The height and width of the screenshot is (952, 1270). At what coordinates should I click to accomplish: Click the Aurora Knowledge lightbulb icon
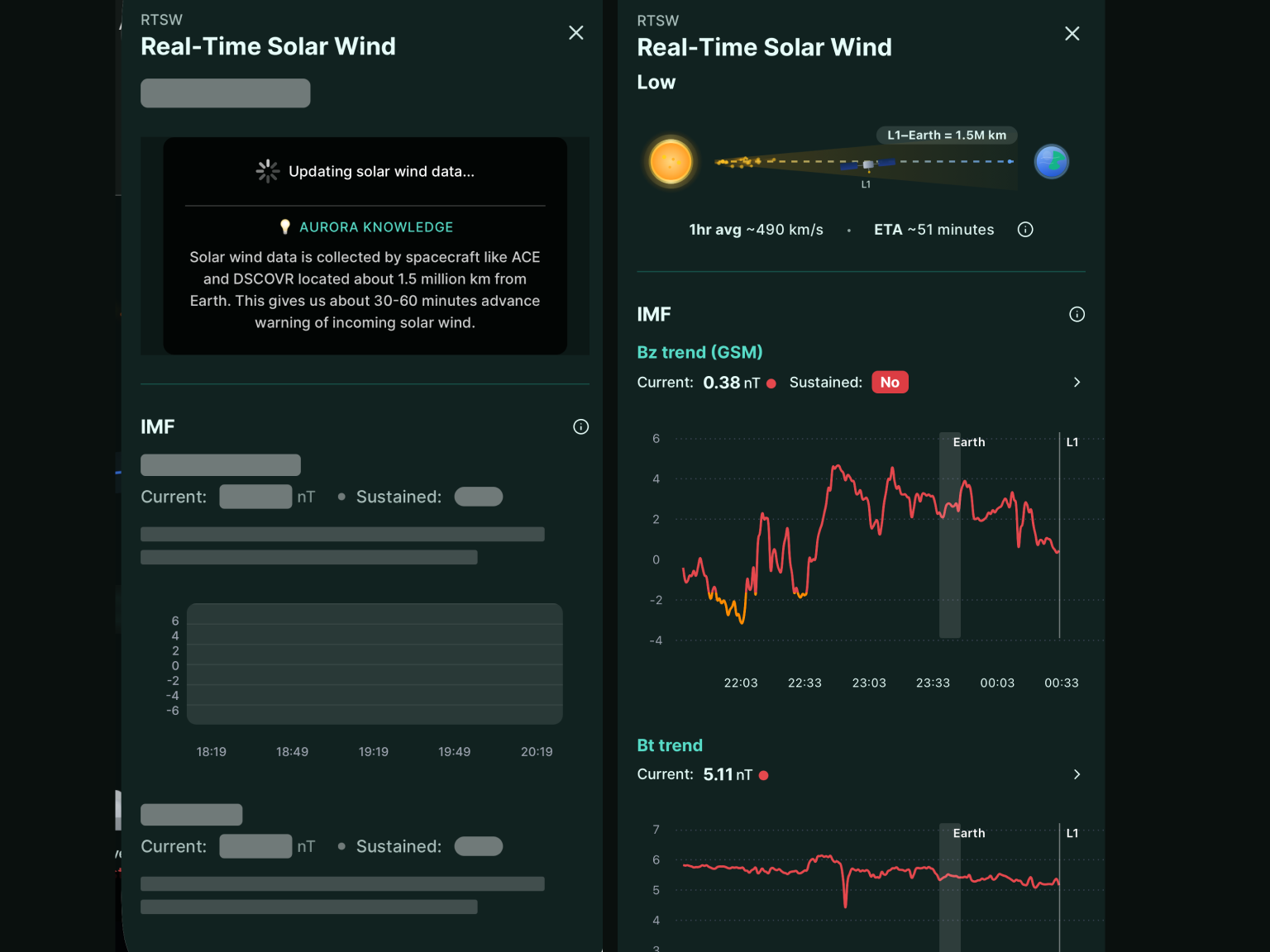(x=284, y=226)
